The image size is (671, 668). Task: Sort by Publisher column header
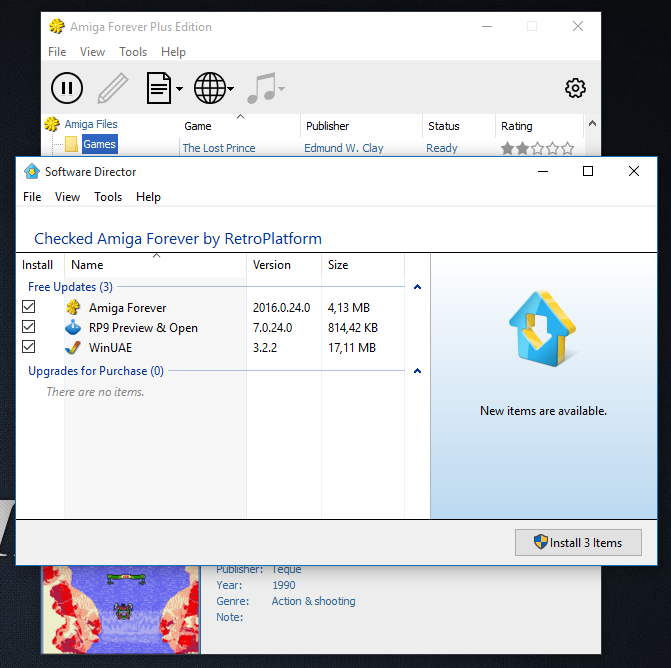pyautogui.click(x=362, y=126)
